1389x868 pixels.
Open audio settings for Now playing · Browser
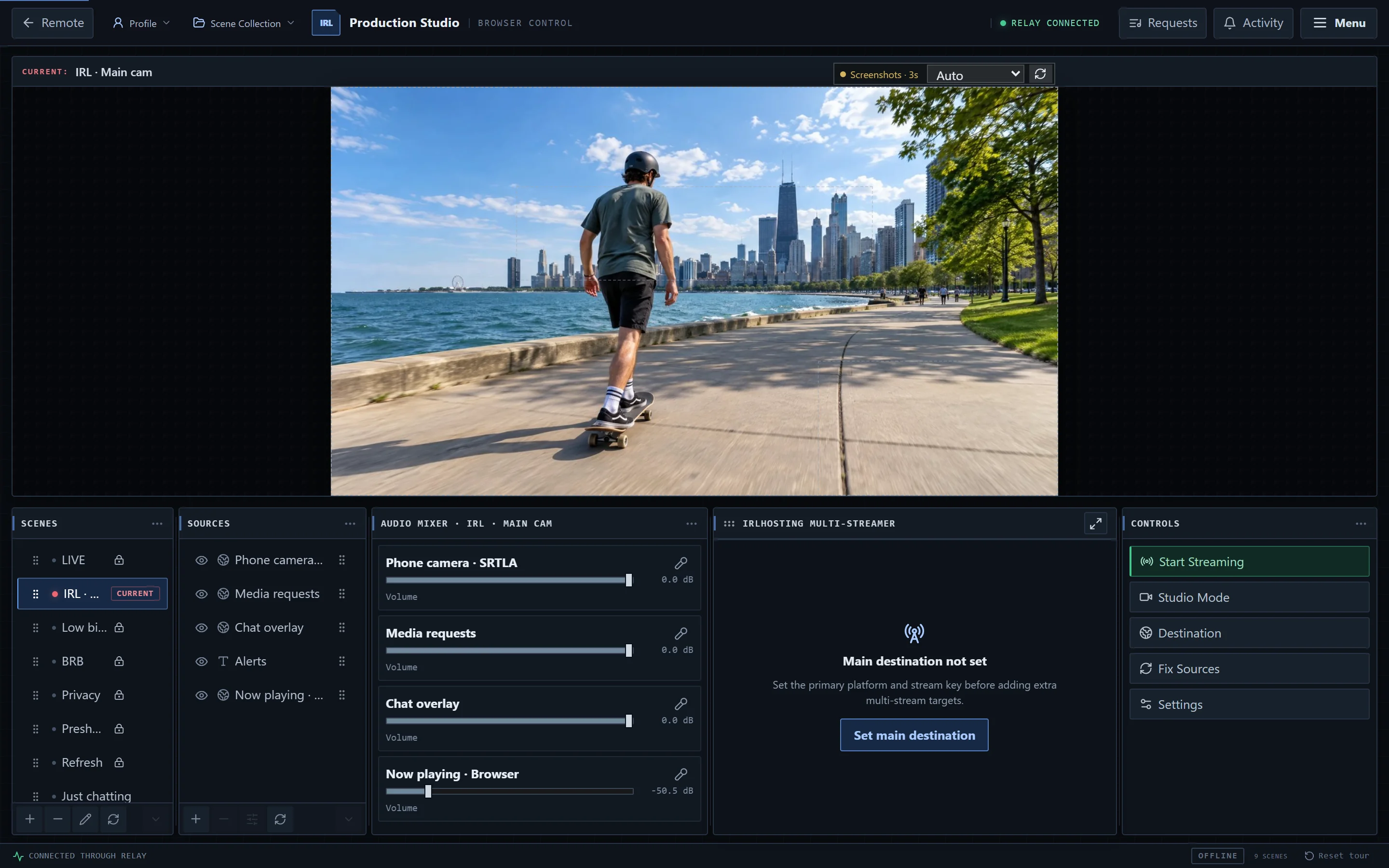(681, 774)
